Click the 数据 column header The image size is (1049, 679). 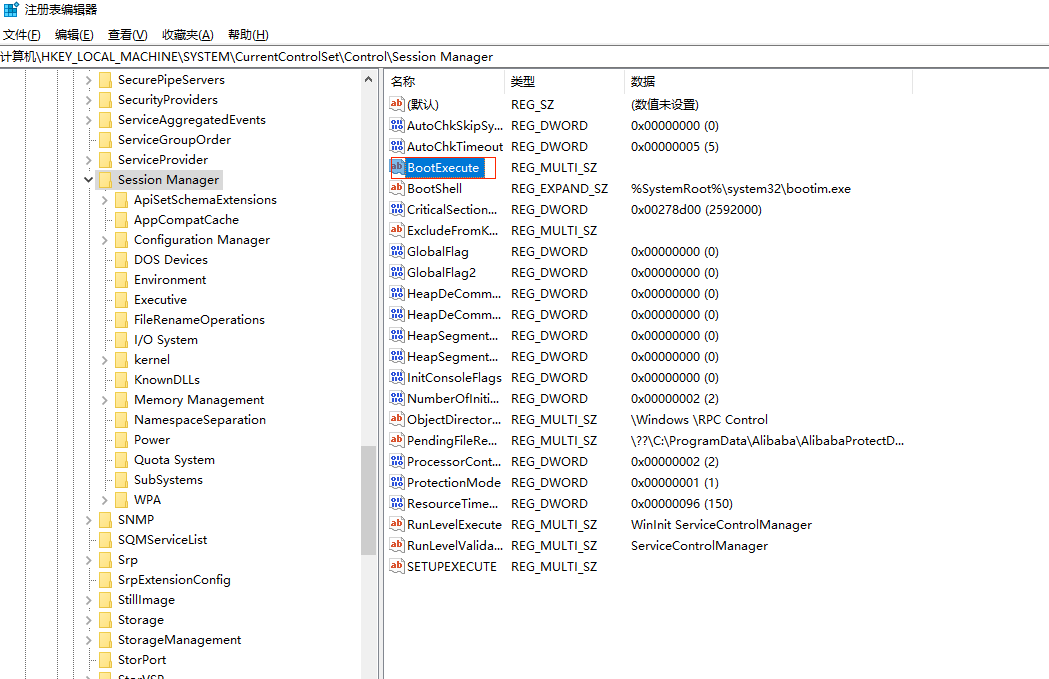(x=643, y=81)
